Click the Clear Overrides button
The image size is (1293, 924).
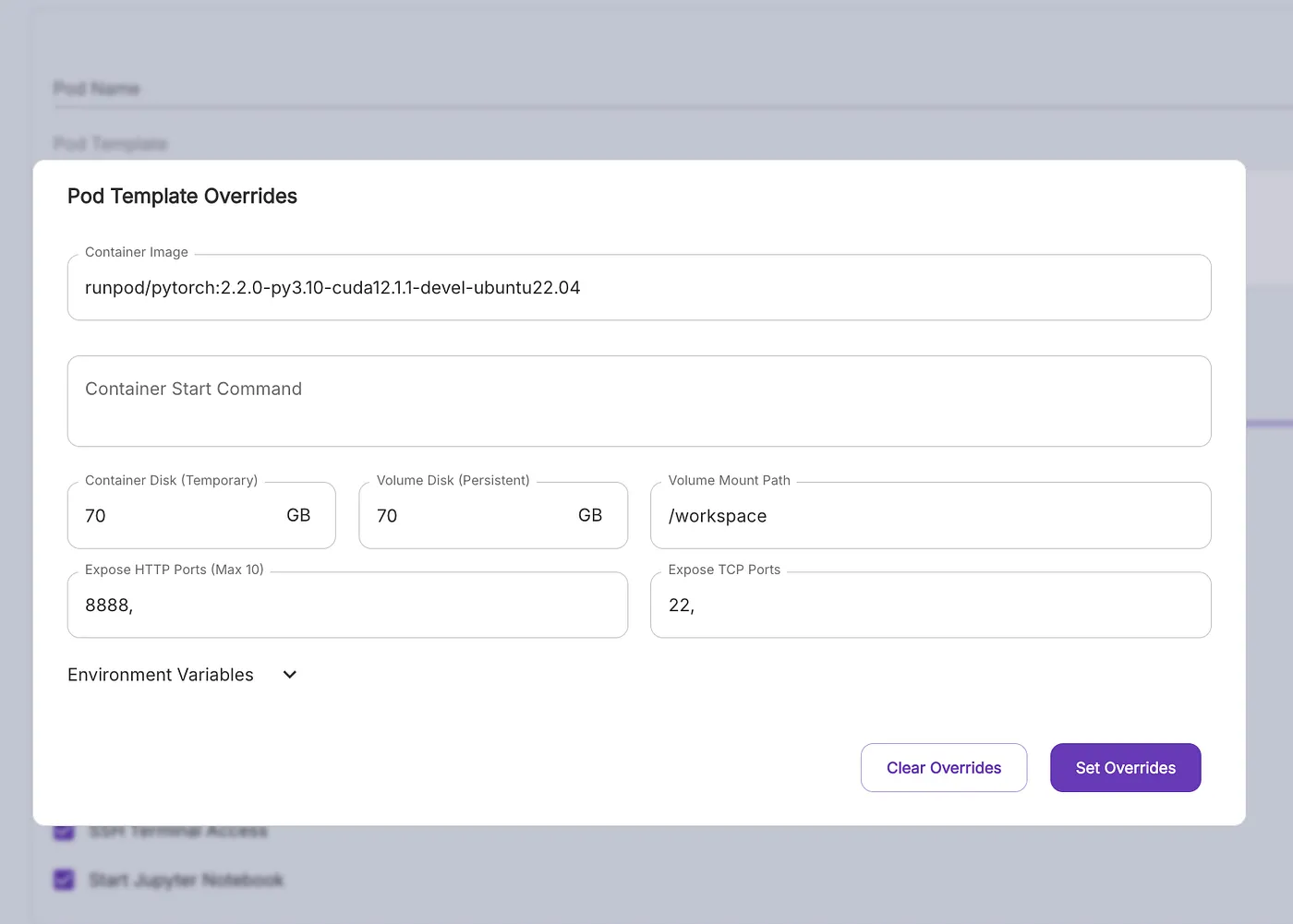pos(944,768)
